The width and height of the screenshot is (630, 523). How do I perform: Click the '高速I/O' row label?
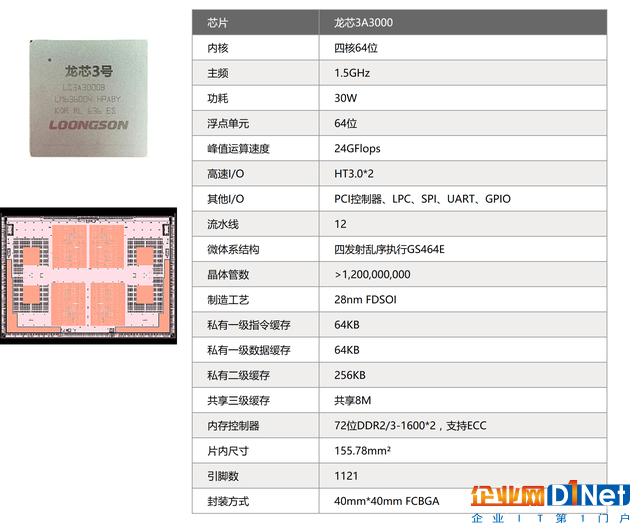click(225, 174)
